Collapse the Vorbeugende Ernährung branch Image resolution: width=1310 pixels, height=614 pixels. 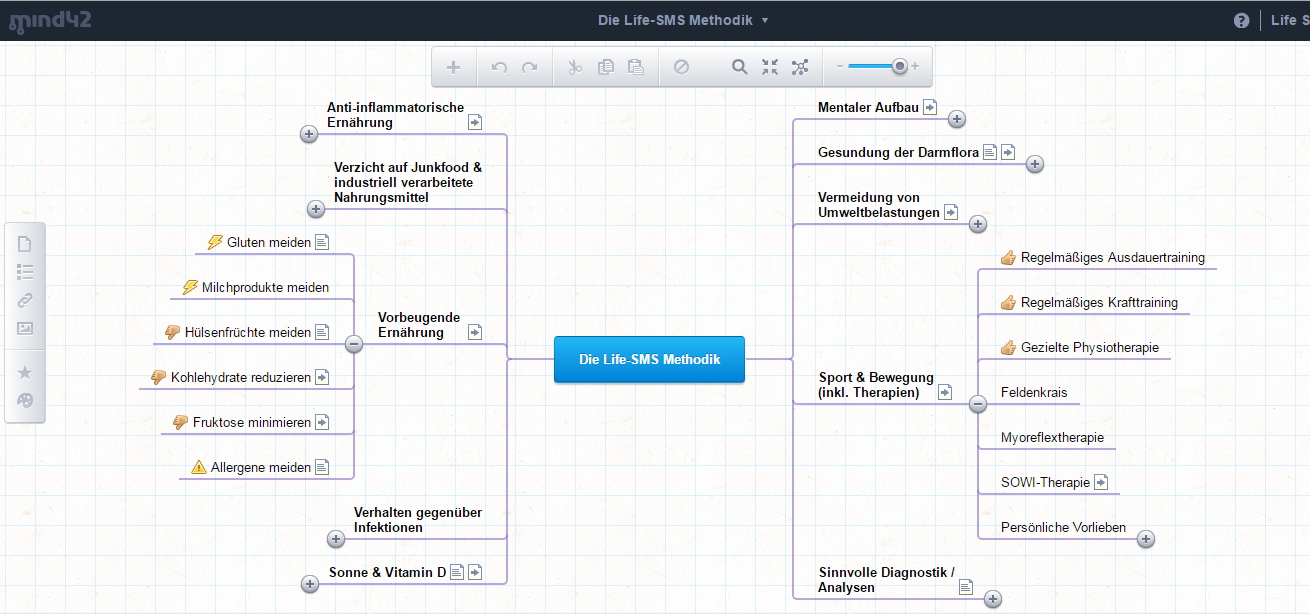point(354,345)
